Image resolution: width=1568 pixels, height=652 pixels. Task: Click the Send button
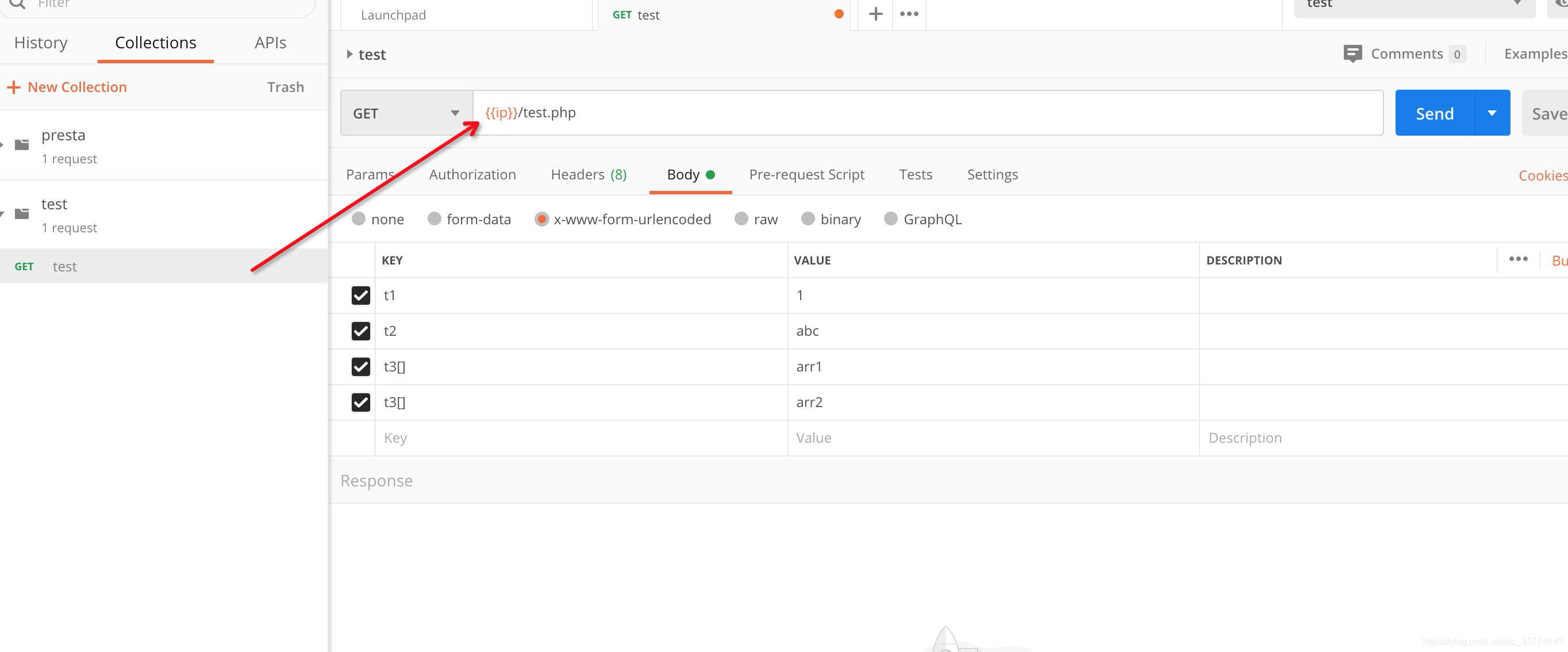pyautogui.click(x=1434, y=113)
